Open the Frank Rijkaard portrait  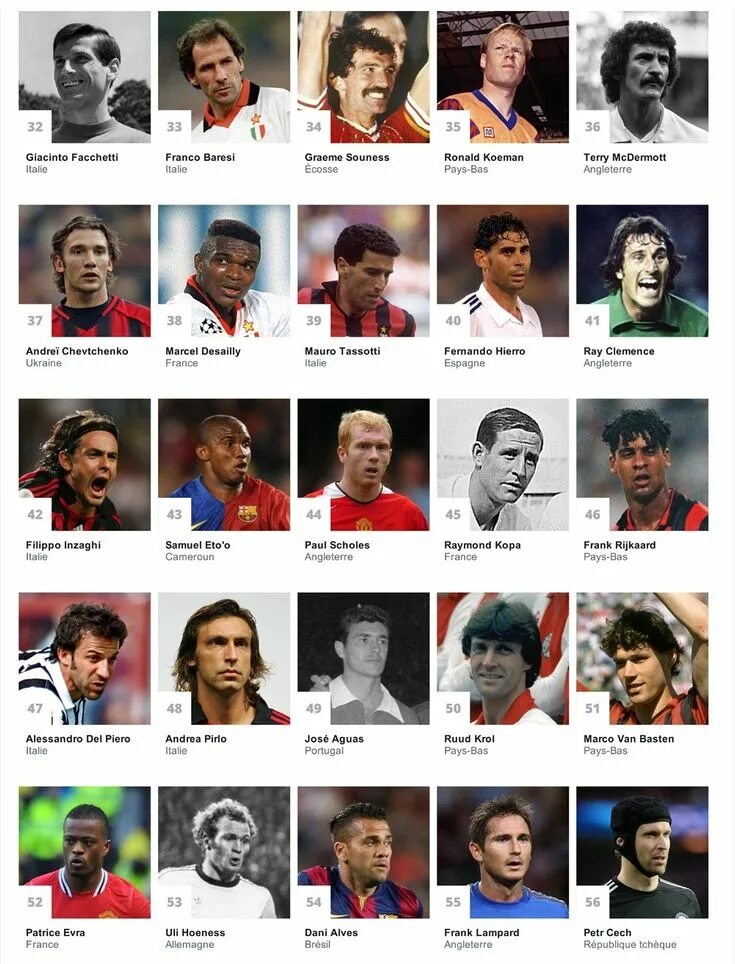(642, 465)
